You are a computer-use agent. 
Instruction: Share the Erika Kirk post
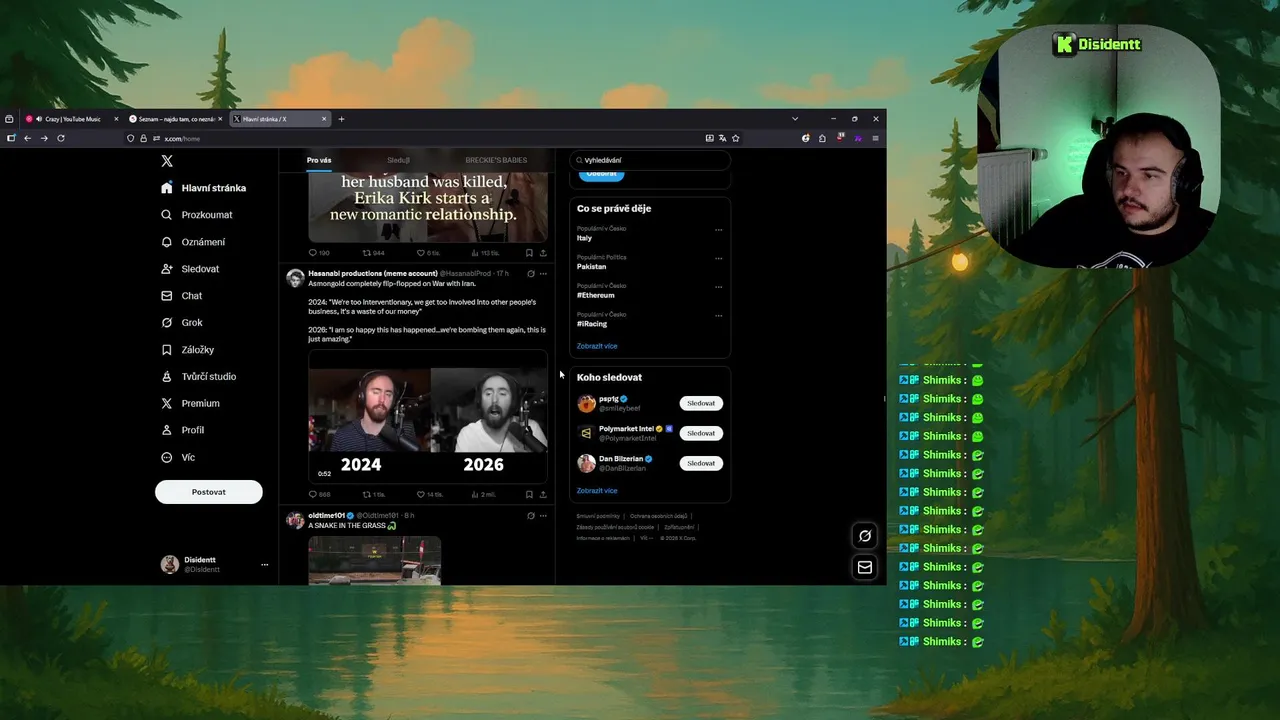pyautogui.click(x=543, y=253)
